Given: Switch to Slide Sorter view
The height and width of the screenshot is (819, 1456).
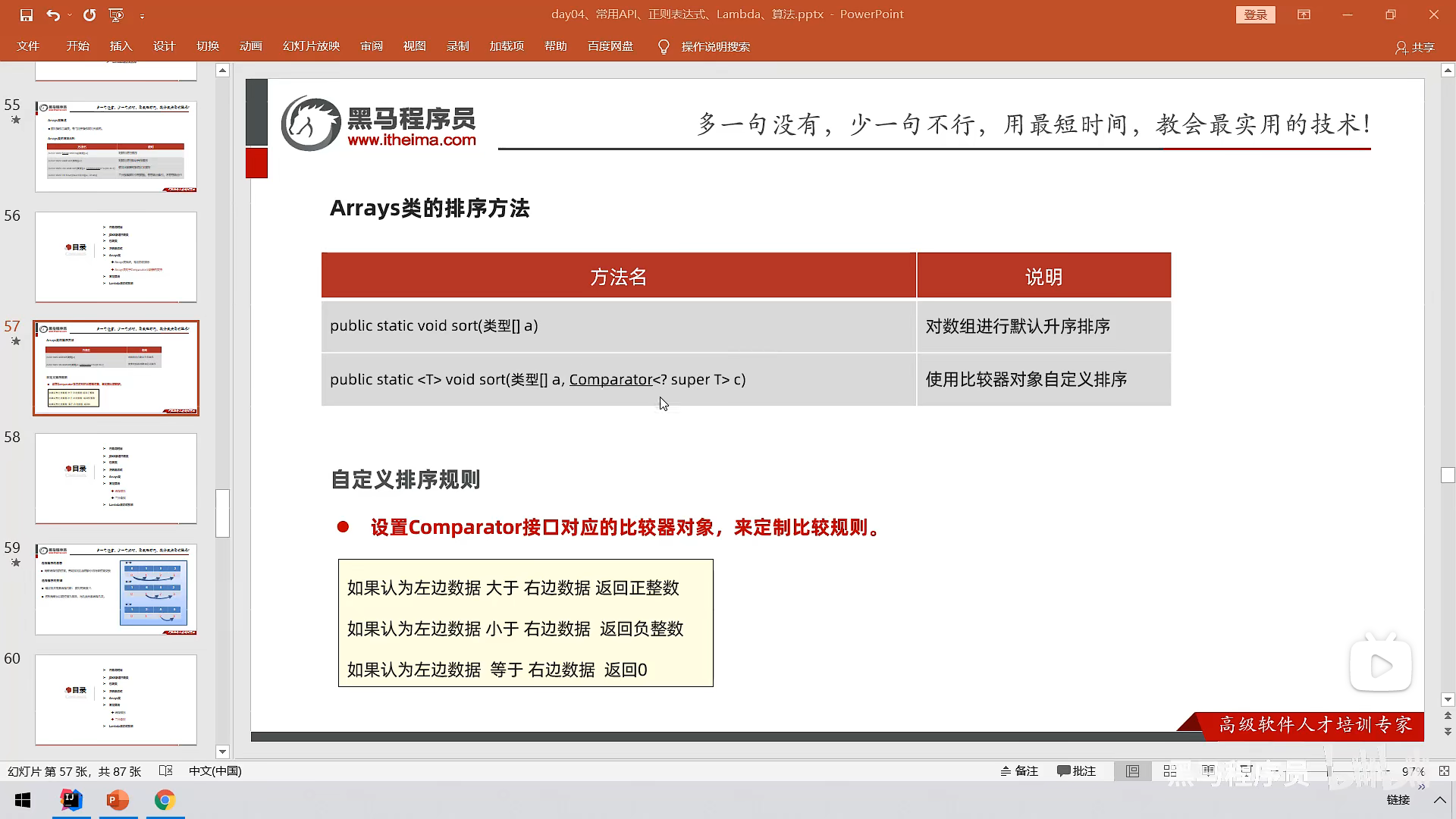Looking at the screenshot, I should pos(1170,771).
